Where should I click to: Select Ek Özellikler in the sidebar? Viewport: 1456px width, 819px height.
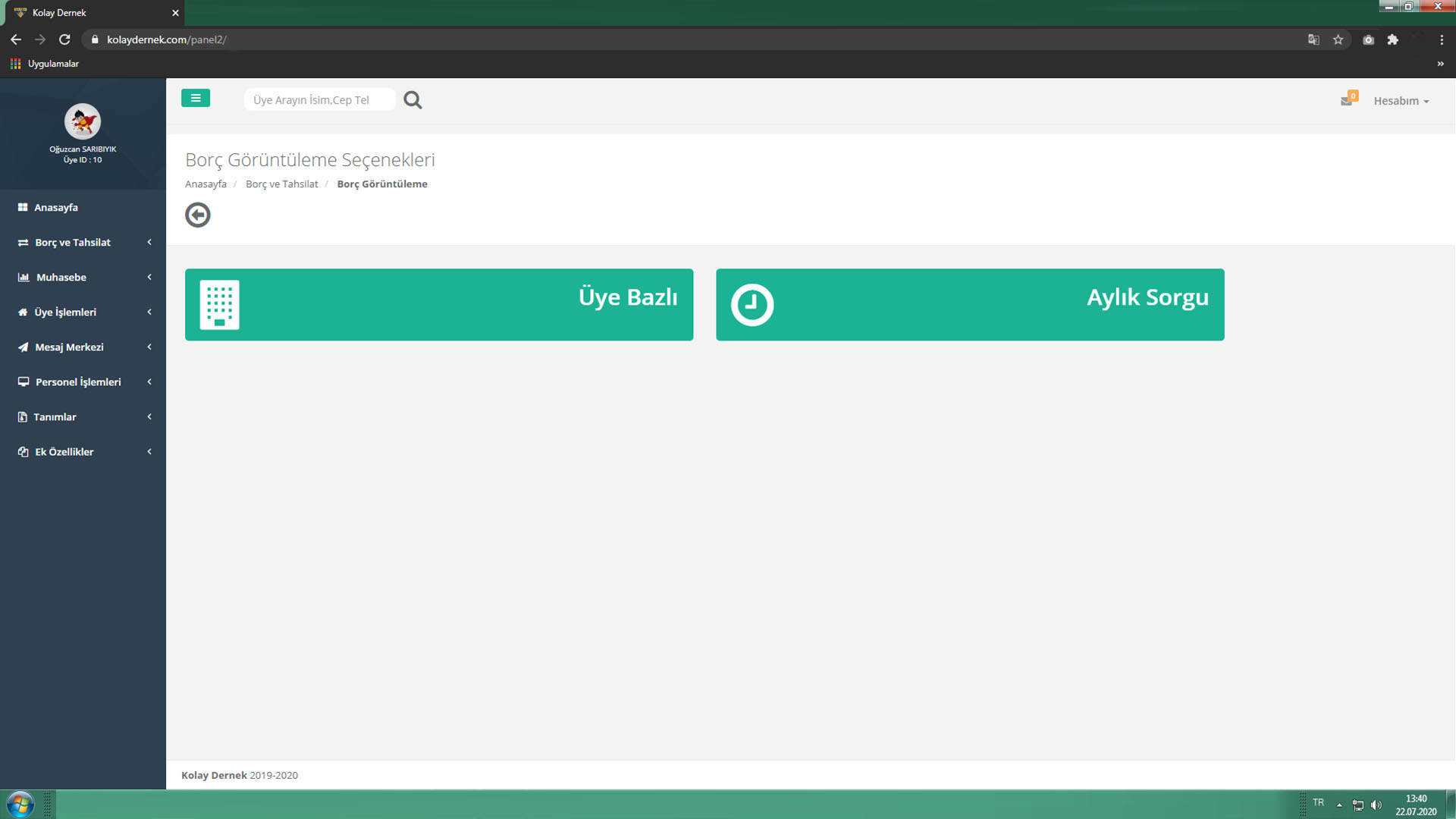tap(83, 452)
